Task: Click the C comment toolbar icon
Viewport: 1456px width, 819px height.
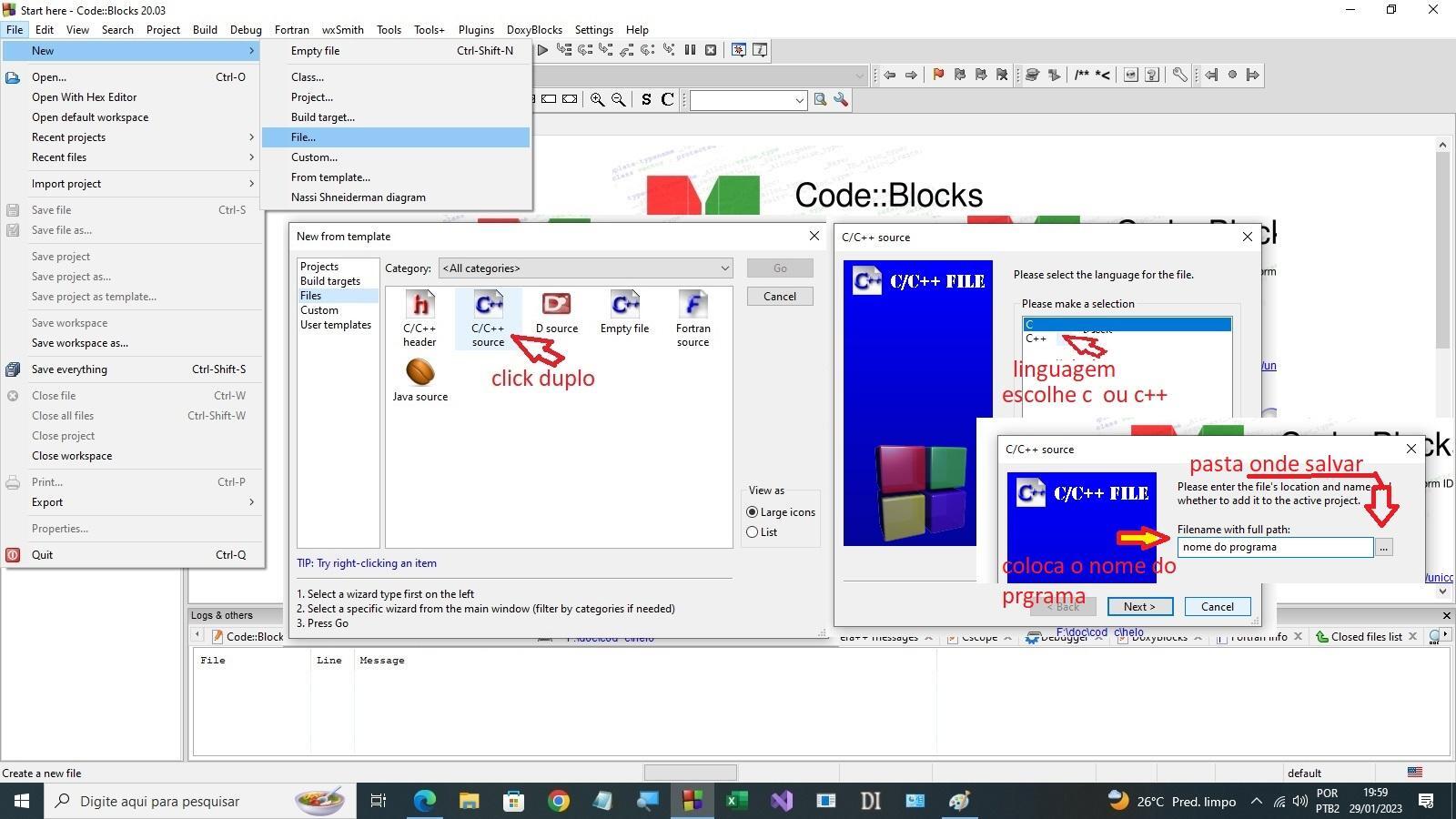Action: pos(667,99)
